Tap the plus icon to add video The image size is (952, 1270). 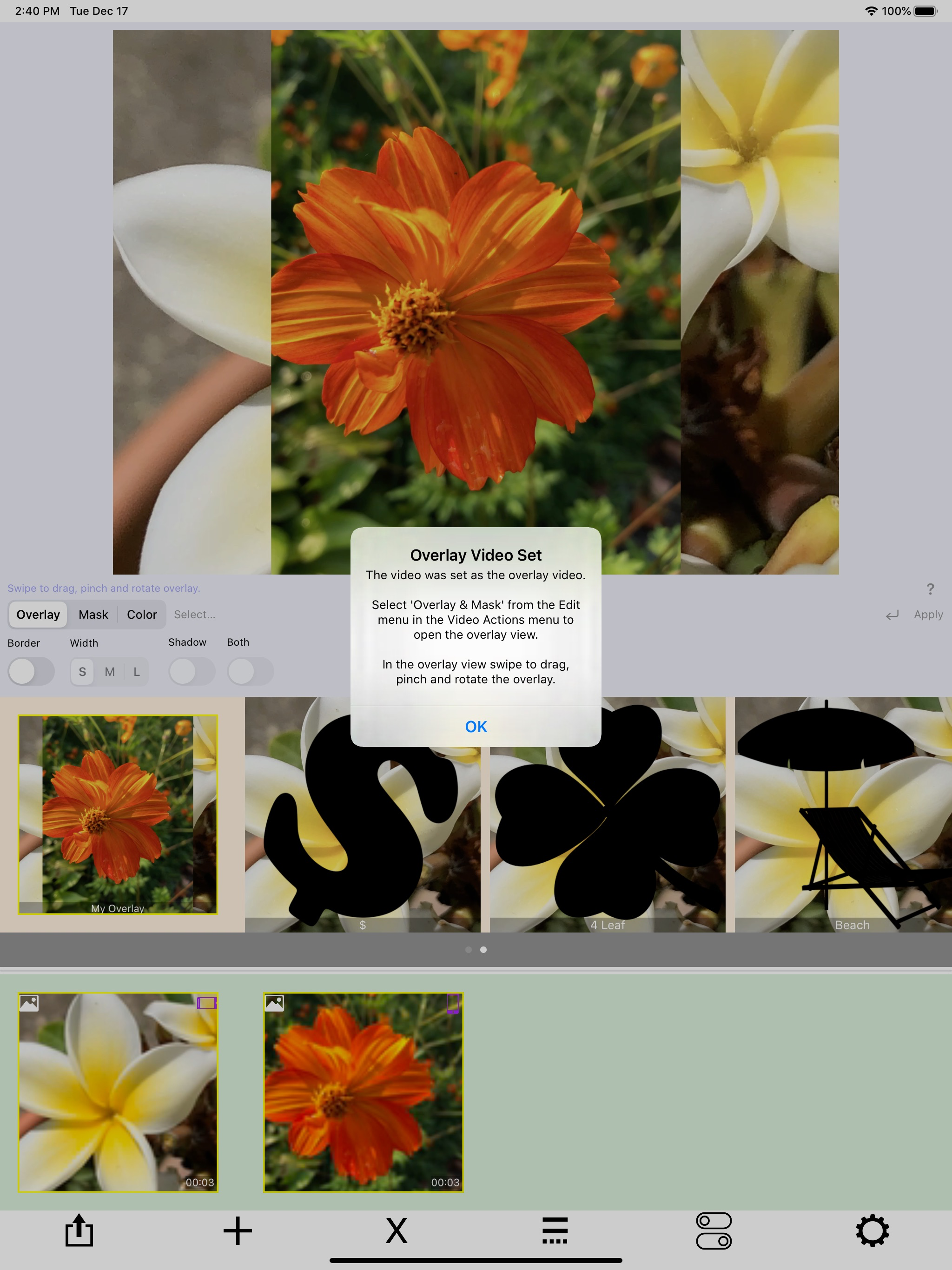(238, 1230)
